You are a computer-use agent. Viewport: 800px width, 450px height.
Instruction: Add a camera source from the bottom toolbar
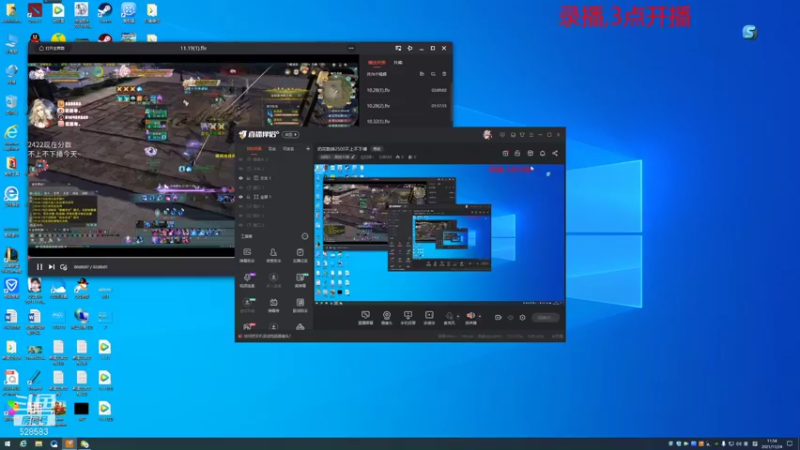tap(387, 318)
